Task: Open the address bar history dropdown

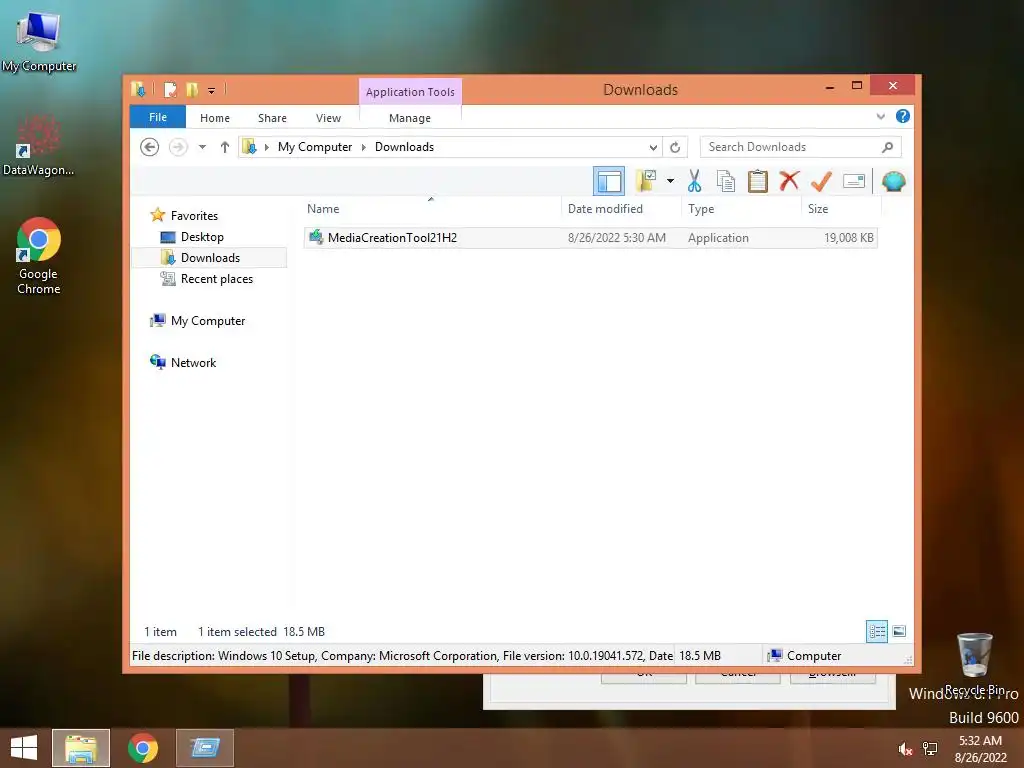Action: pos(652,147)
